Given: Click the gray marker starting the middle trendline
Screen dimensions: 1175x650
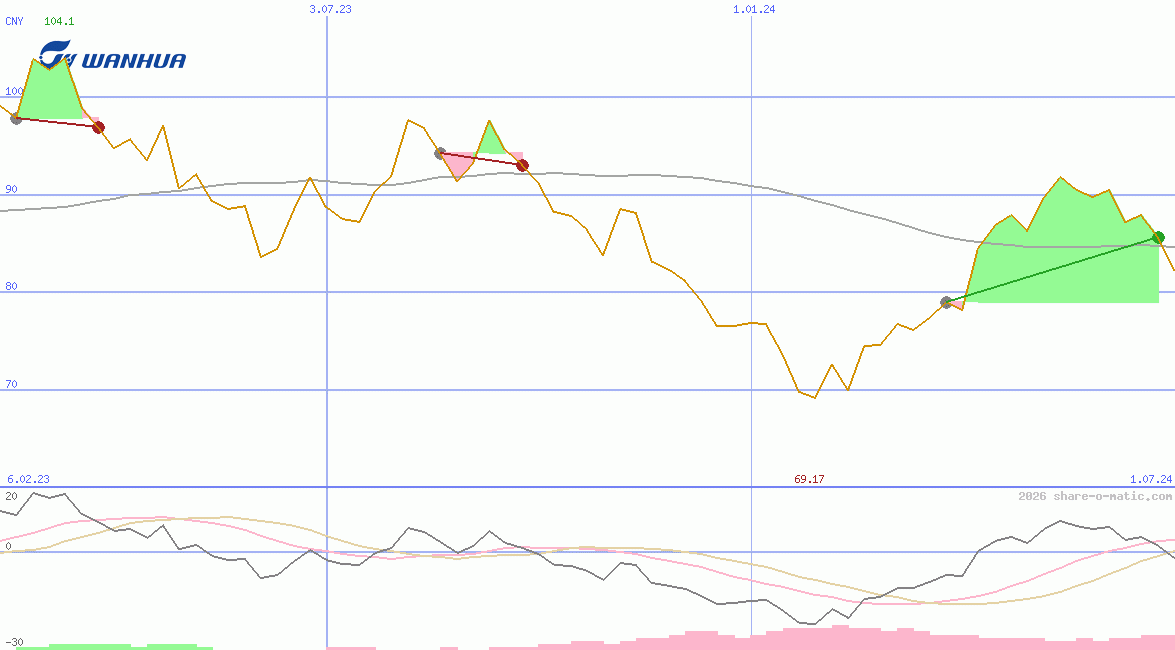Looking at the screenshot, I should point(438,154).
